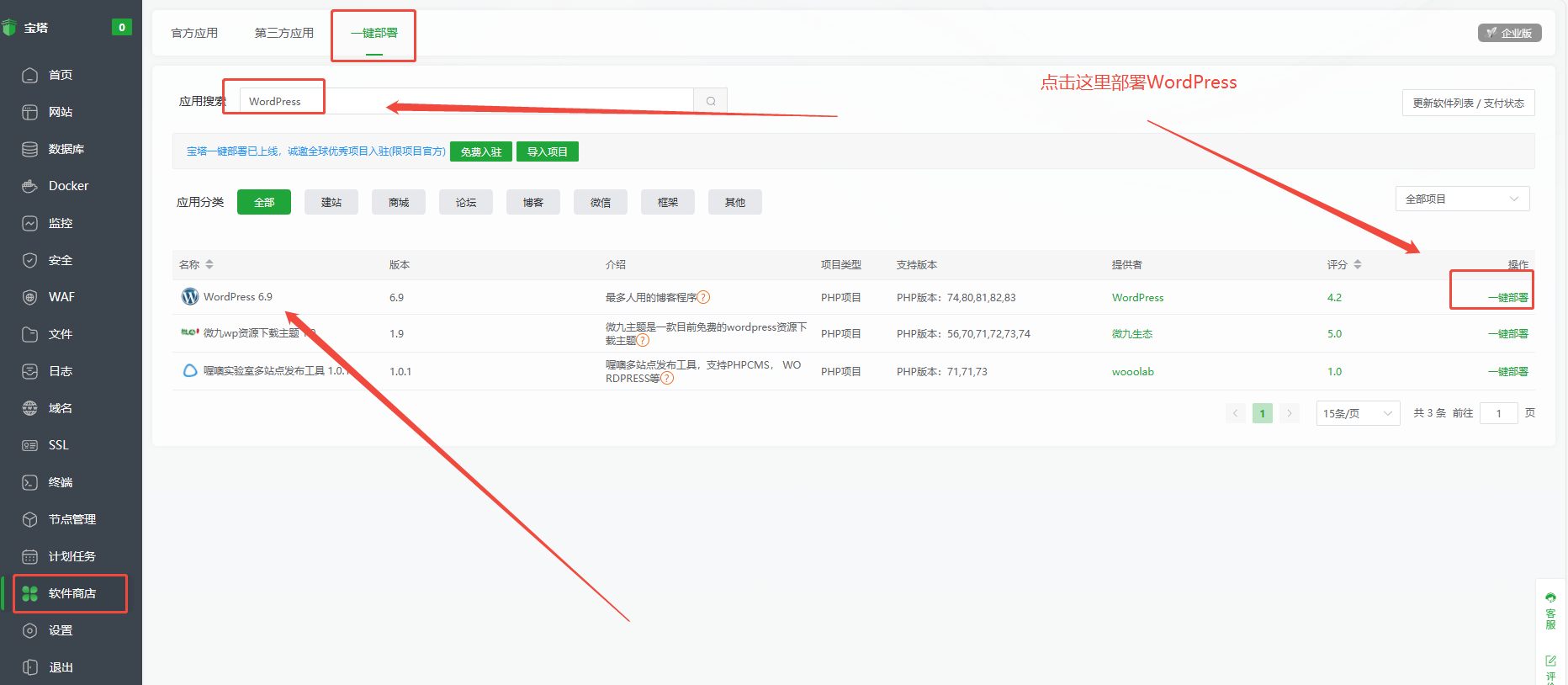1568x685 pixels.
Task: Click the search magnifier icon
Action: (711, 101)
